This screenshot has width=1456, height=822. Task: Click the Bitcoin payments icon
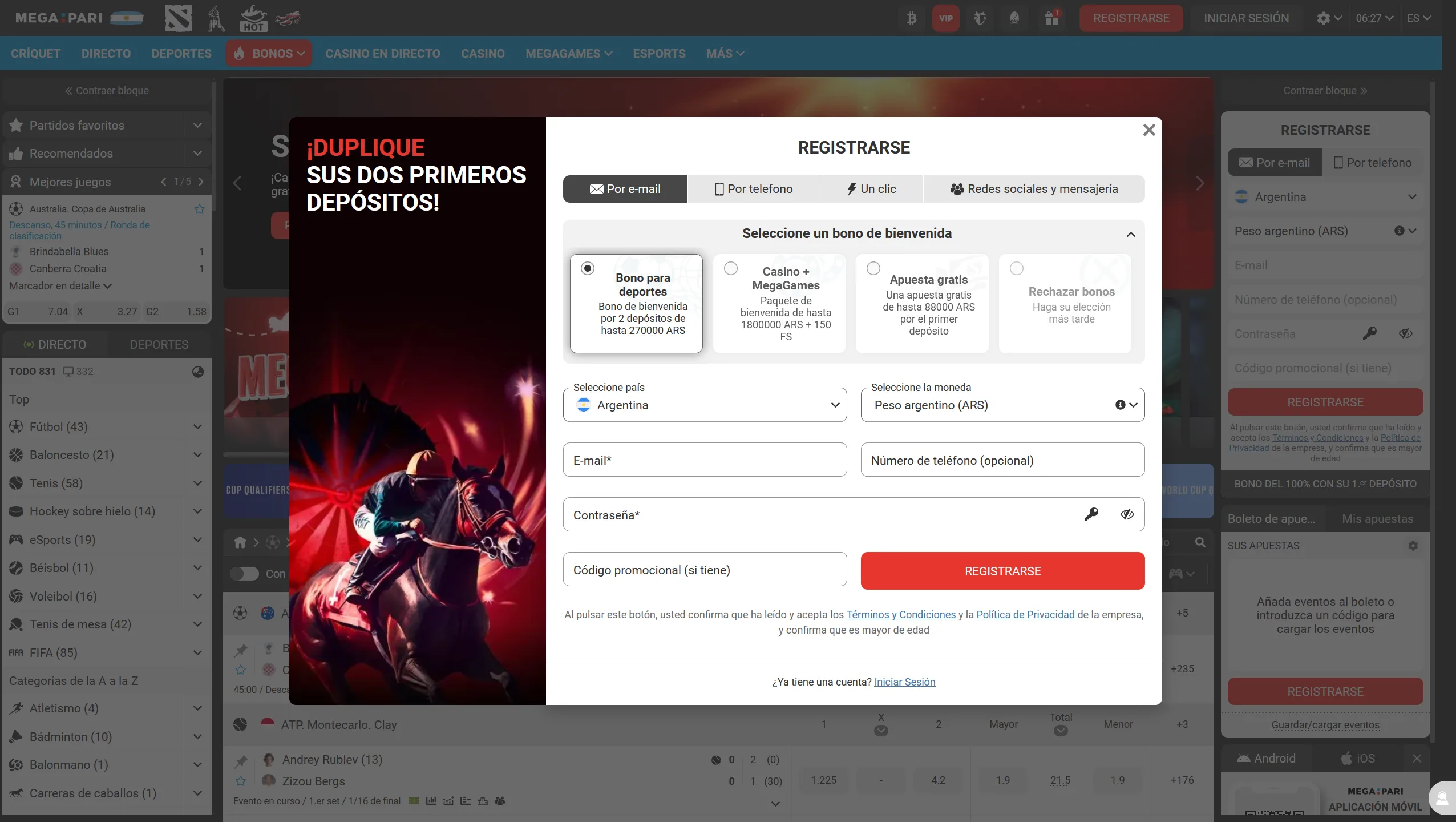[x=912, y=18]
